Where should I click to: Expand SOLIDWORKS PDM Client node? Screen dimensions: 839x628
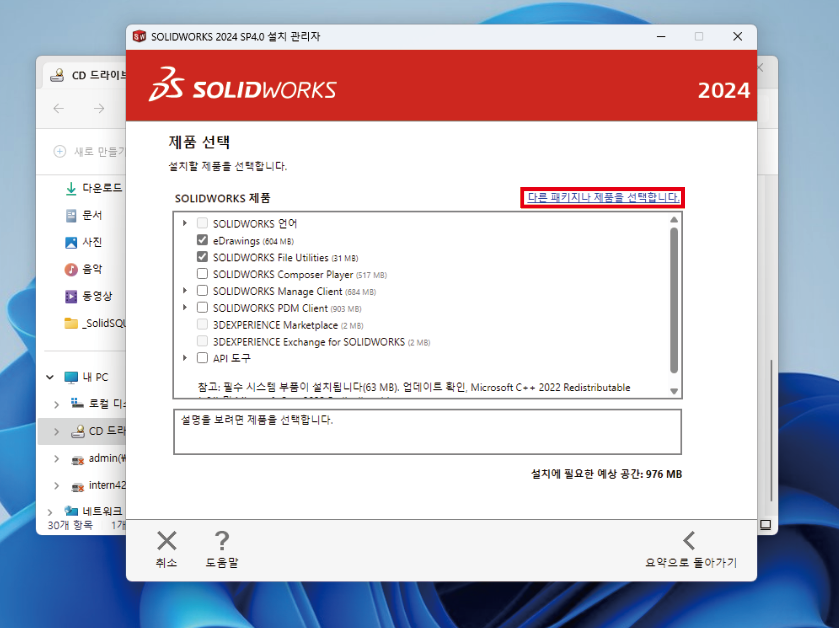tap(185, 308)
